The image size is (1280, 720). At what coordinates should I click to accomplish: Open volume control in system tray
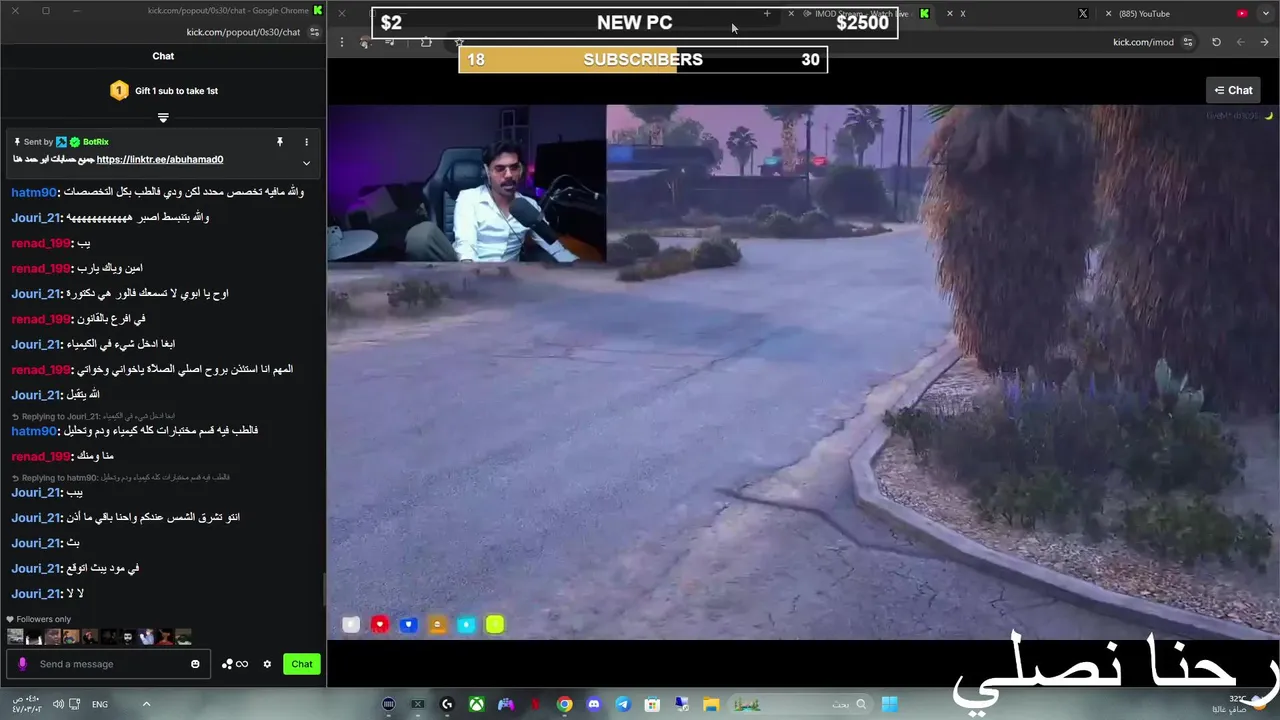(x=58, y=704)
